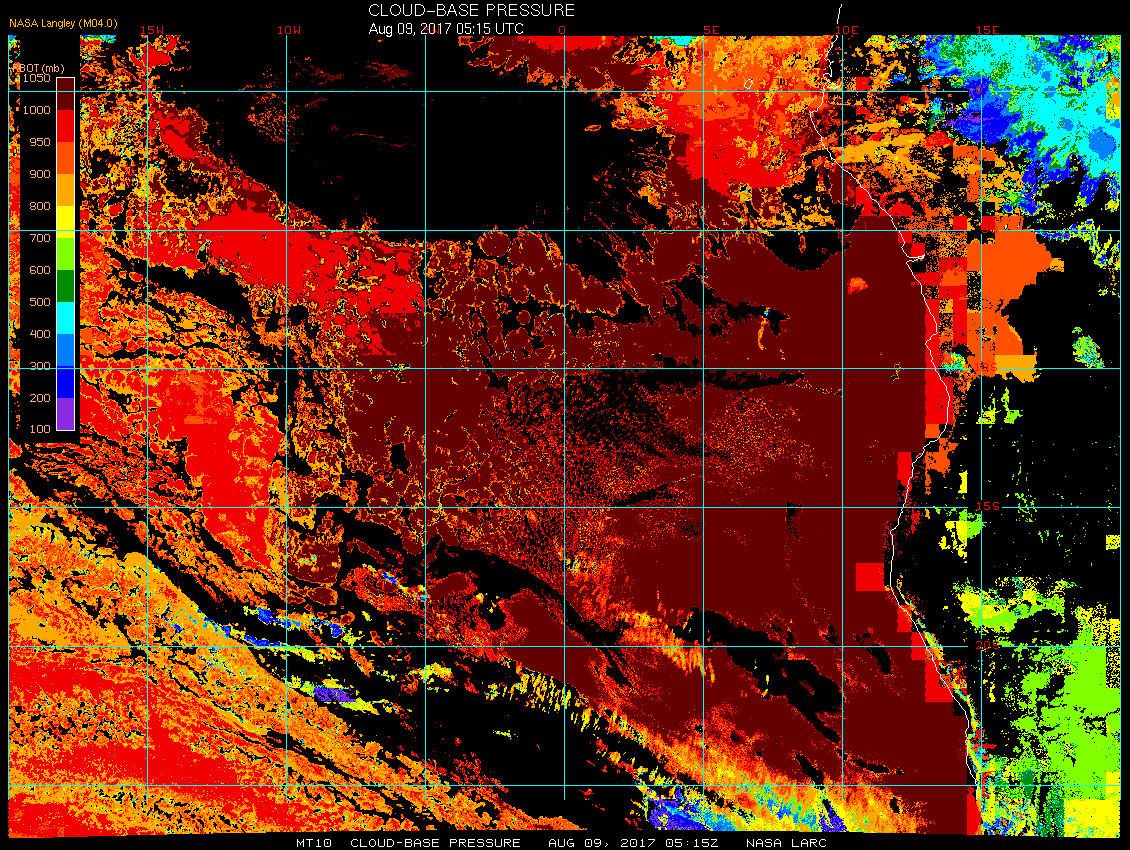
Task: Click the orange 900-800 mb legend swatch
Action: (66, 190)
